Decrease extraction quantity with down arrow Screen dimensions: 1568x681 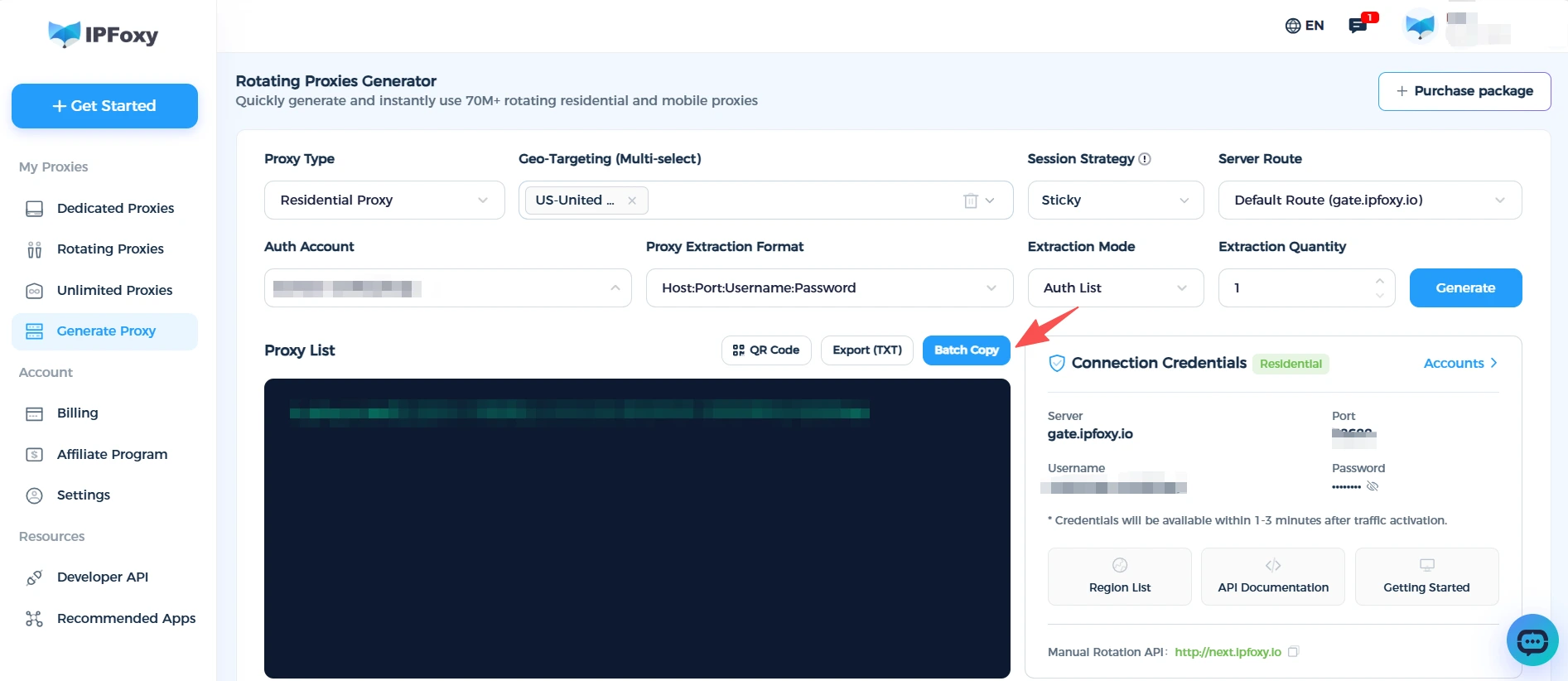point(1380,296)
